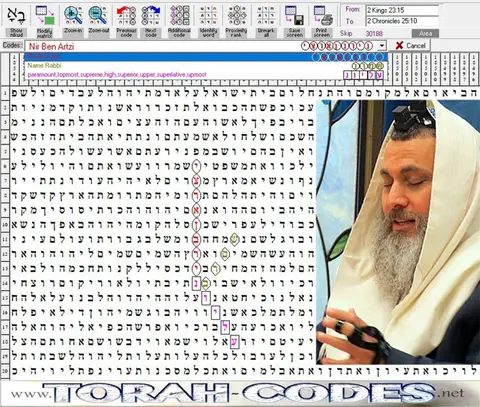Click the 'Save screen' label
The width and height of the screenshot is (480, 407).
(294, 32)
